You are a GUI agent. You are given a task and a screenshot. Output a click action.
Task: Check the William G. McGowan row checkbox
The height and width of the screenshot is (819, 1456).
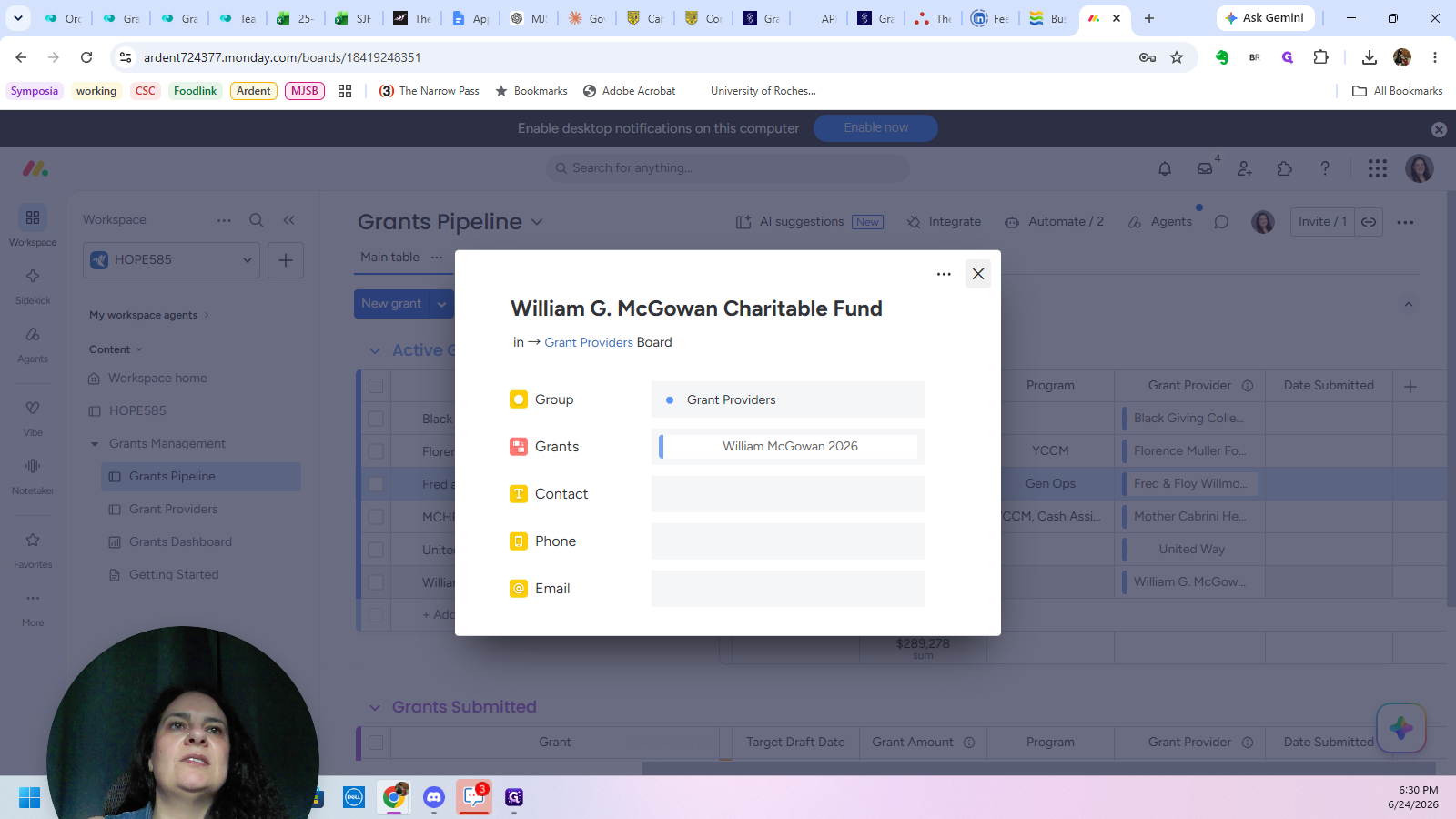click(376, 582)
